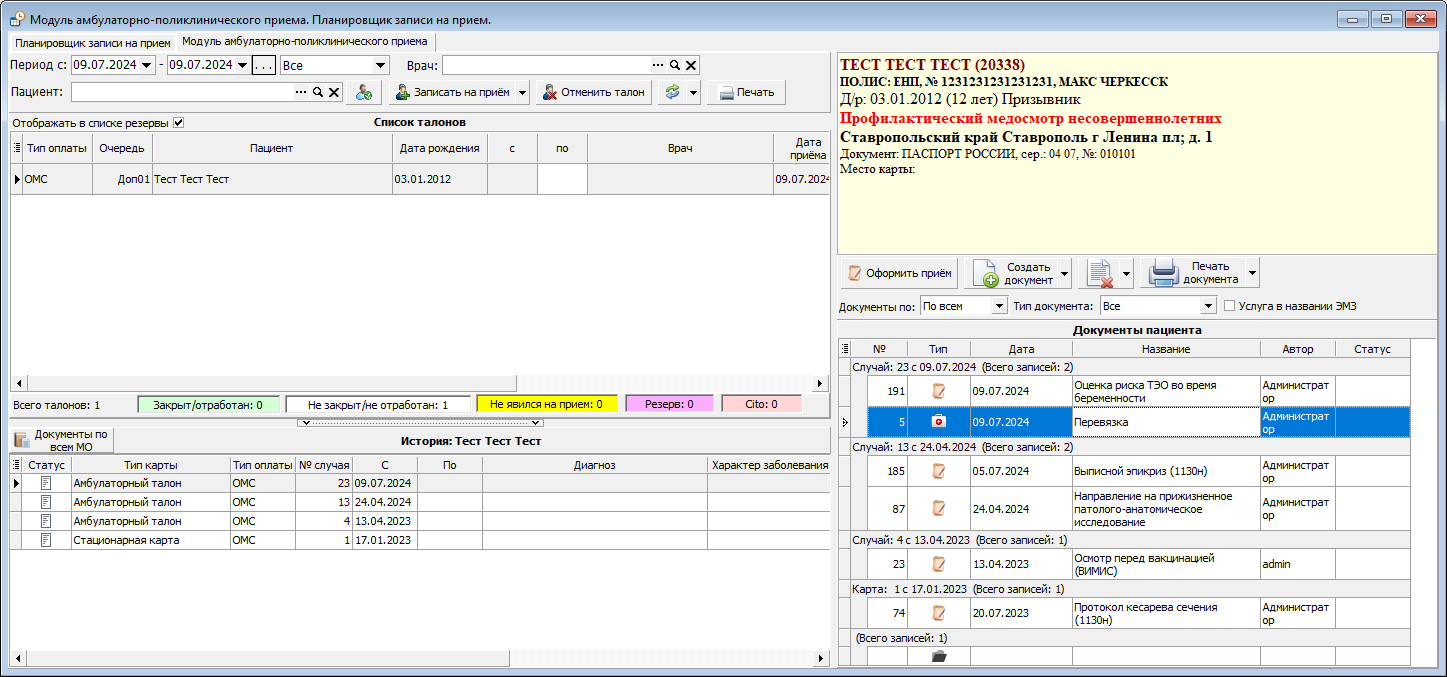Expand the Документы по combo box

998,306
